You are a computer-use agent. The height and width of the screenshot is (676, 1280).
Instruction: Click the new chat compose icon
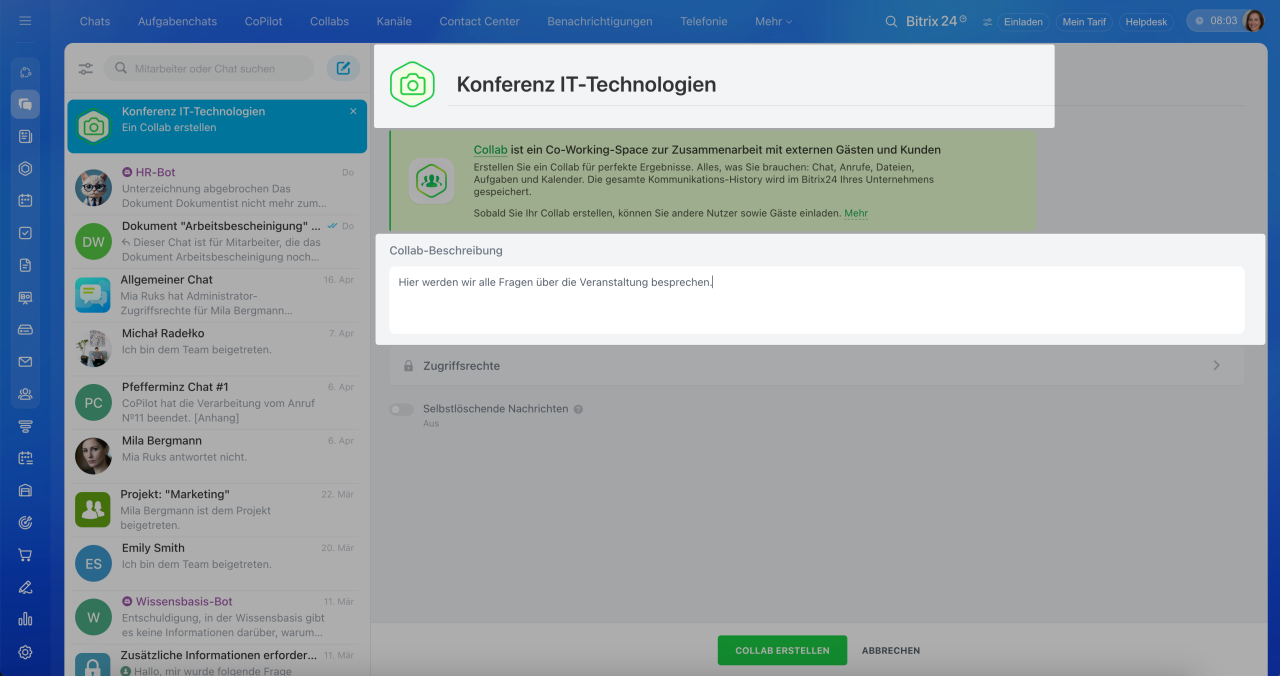click(x=343, y=68)
